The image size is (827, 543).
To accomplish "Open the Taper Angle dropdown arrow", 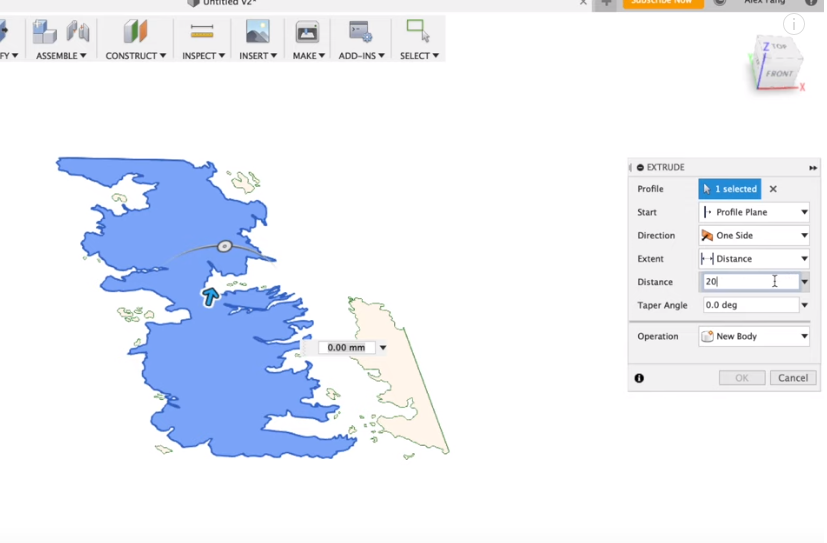I will click(x=805, y=305).
